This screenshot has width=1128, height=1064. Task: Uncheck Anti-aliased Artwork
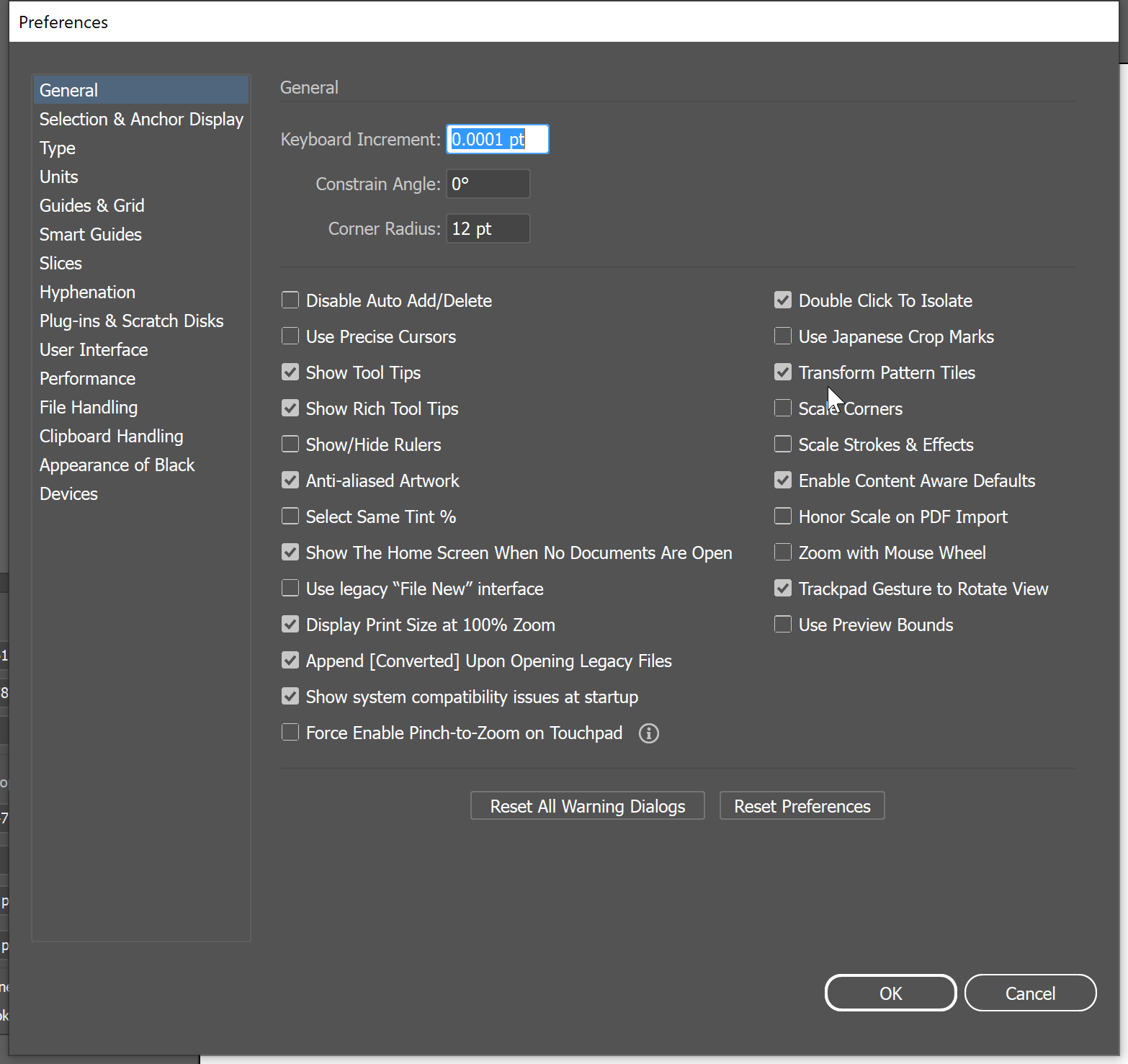(290, 480)
